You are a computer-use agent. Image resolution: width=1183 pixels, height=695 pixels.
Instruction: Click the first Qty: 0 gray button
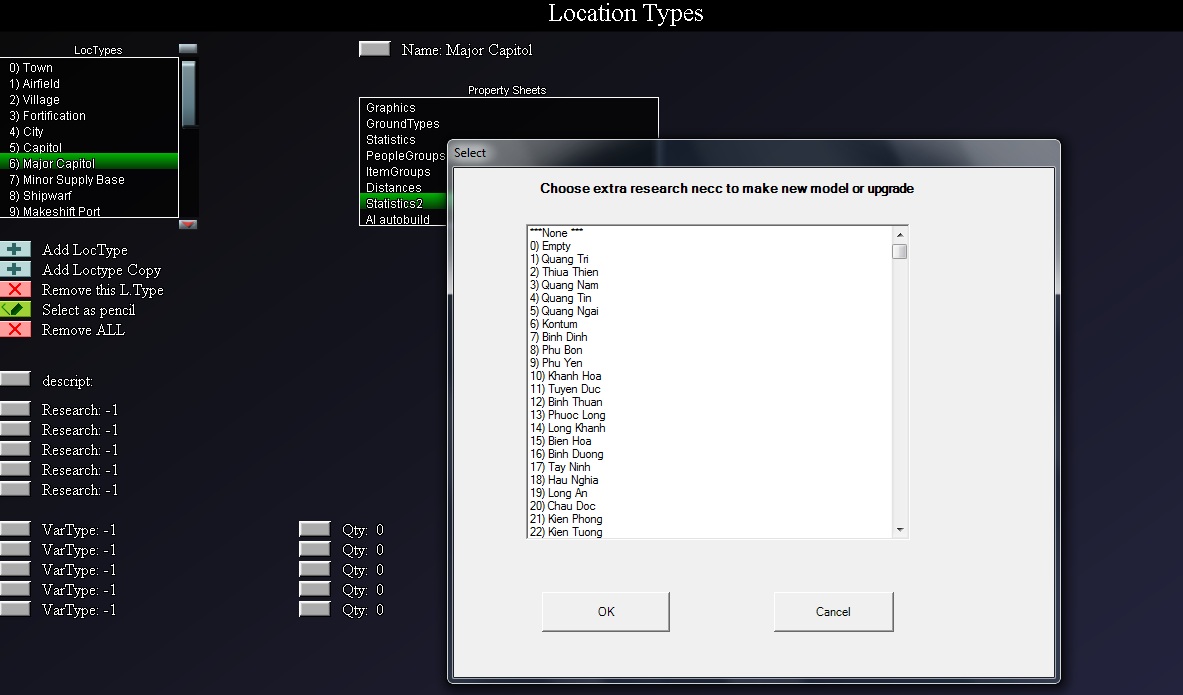tap(315, 529)
